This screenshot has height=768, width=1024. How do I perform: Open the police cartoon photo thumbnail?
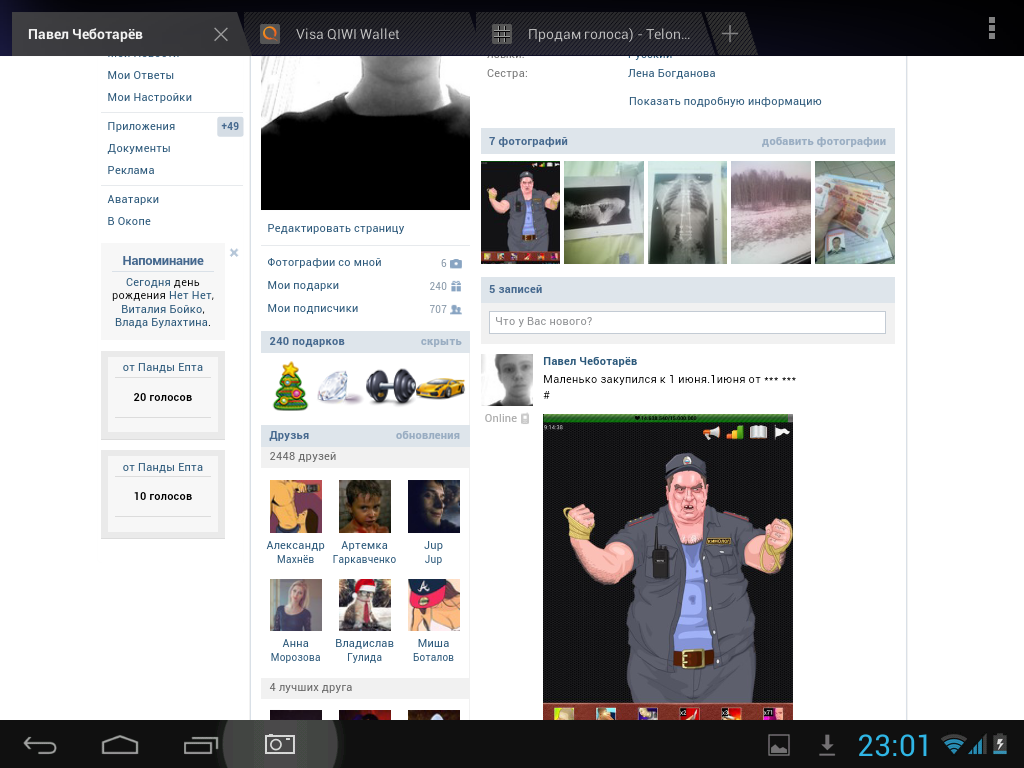tap(520, 212)
